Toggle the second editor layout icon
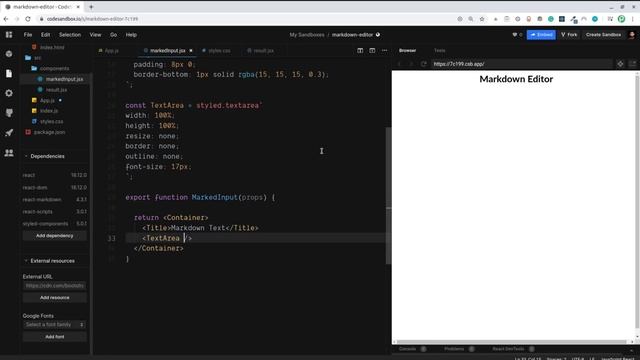 (372, 51)
